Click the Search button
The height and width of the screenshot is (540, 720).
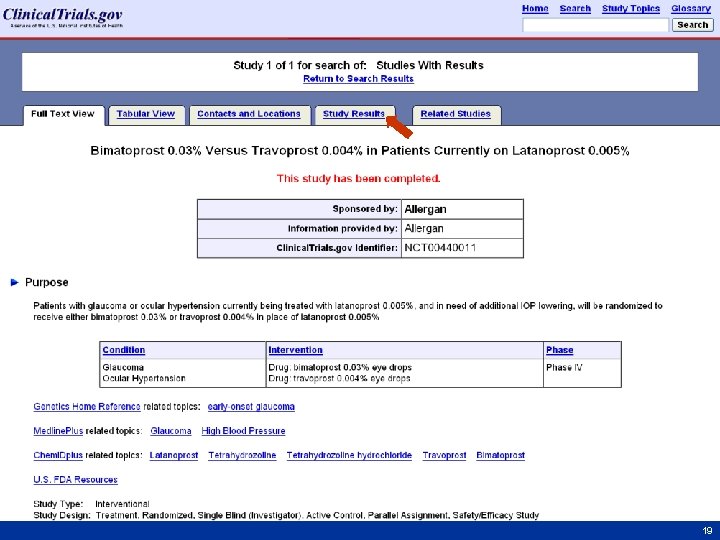(x=692, y=25)
